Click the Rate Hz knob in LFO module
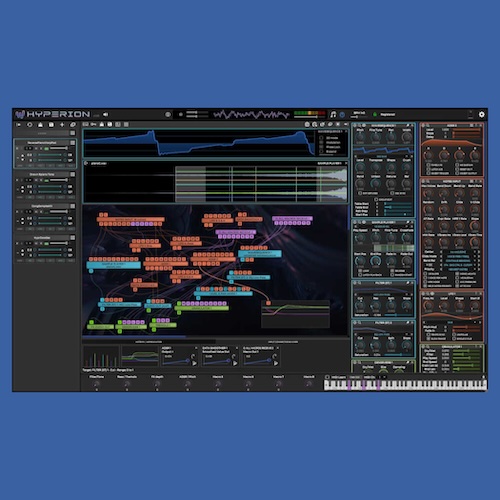Image resolution: width=500 pixels, height=500 pixels. click(428, 305)
